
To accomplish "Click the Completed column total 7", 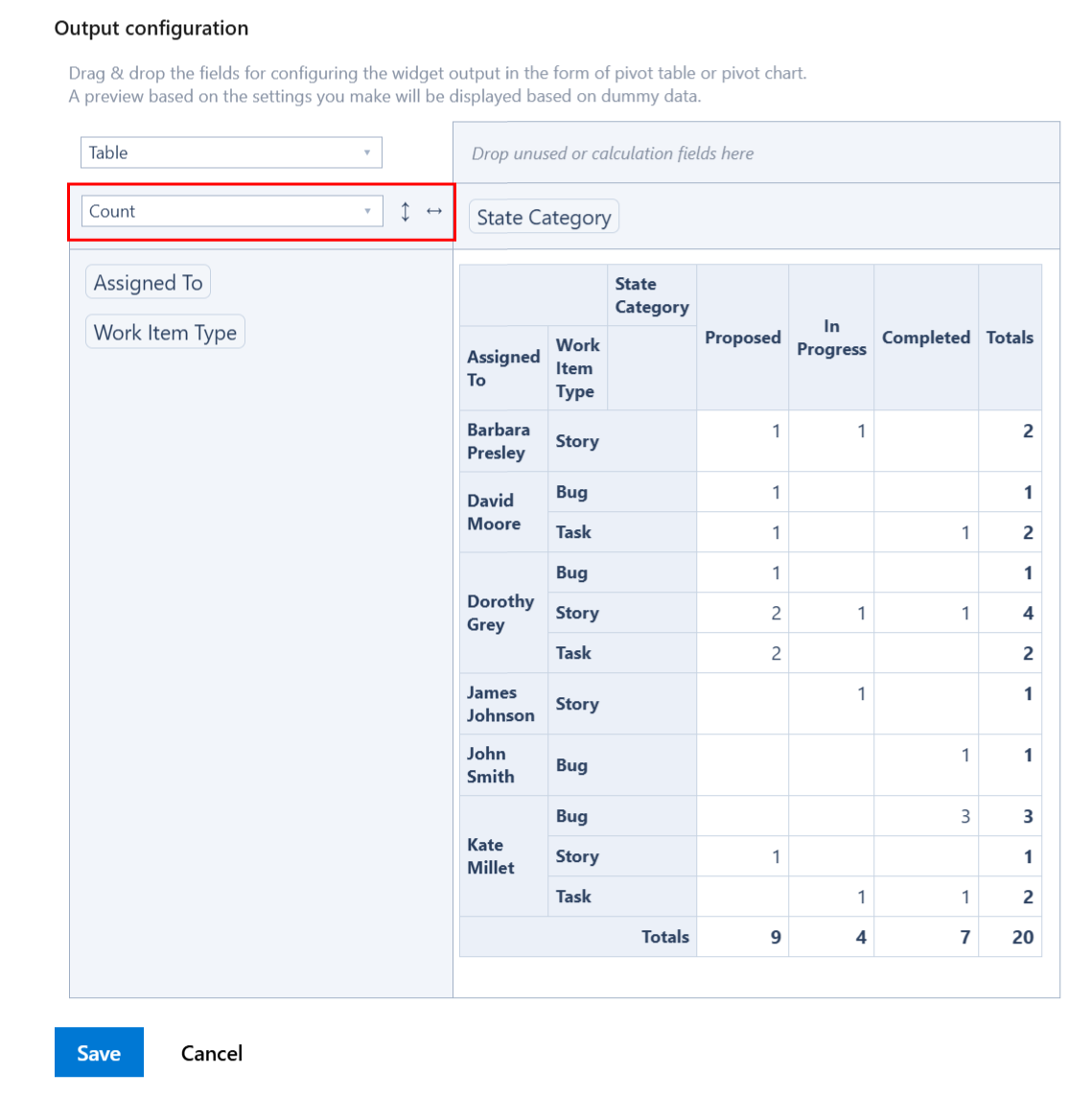I will coord(926,937).
